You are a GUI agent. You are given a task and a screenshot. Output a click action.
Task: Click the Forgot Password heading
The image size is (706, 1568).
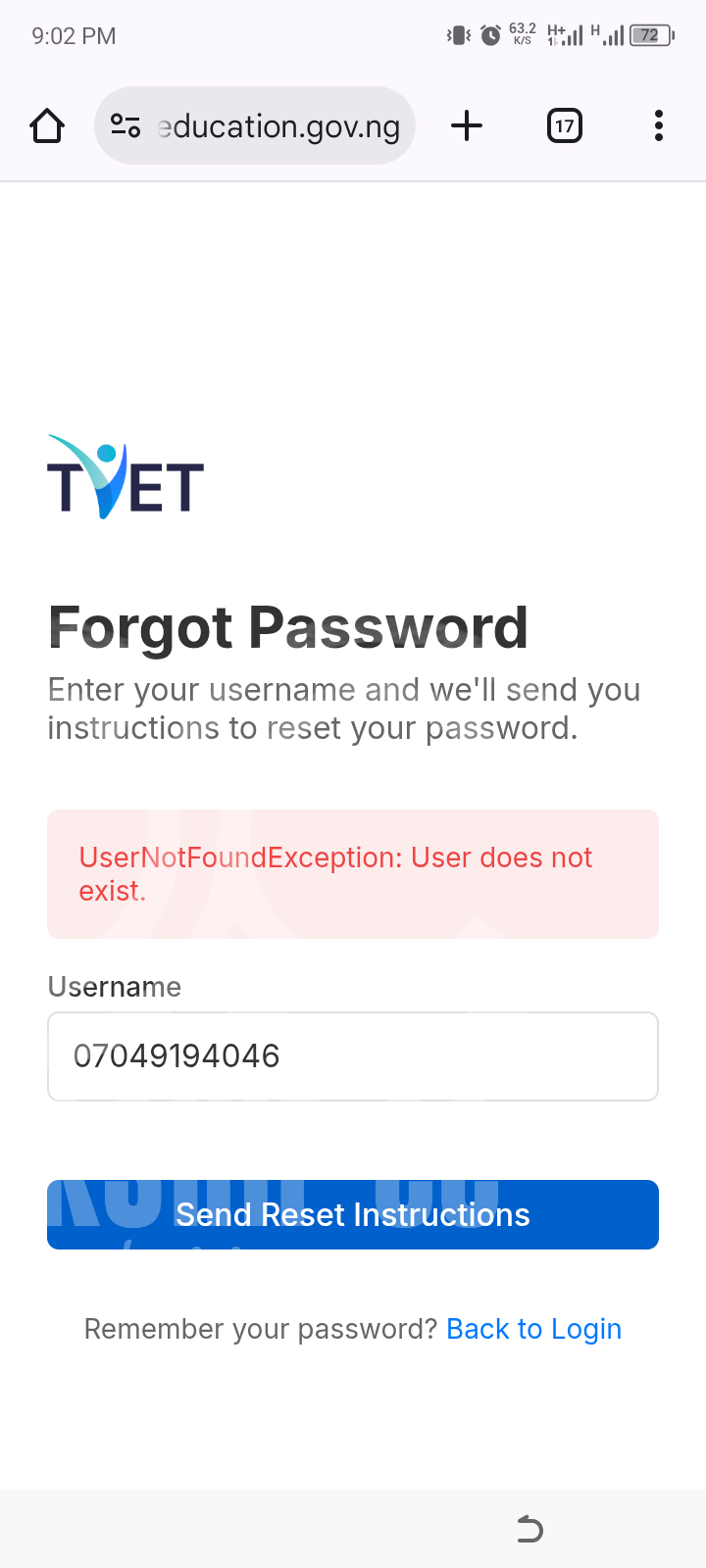[288, 627]
